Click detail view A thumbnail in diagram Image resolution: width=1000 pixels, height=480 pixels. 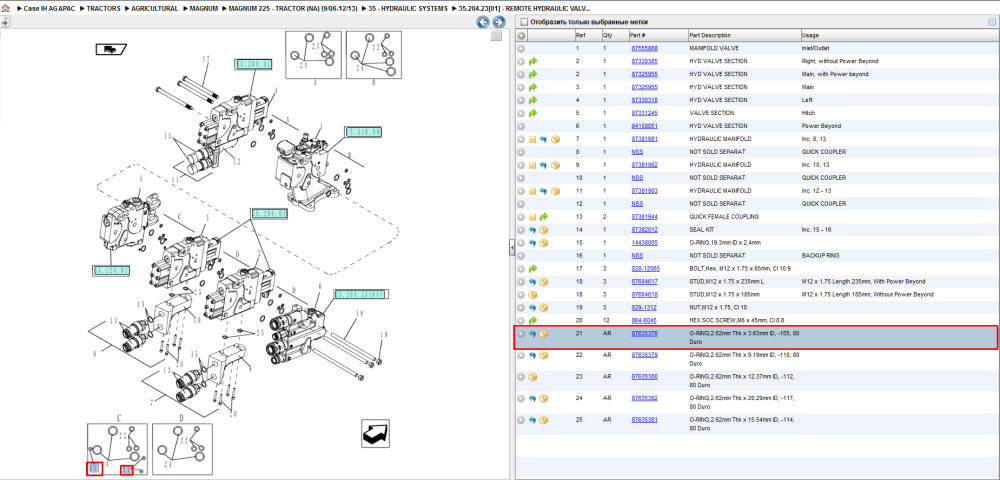tap(314, 54)
